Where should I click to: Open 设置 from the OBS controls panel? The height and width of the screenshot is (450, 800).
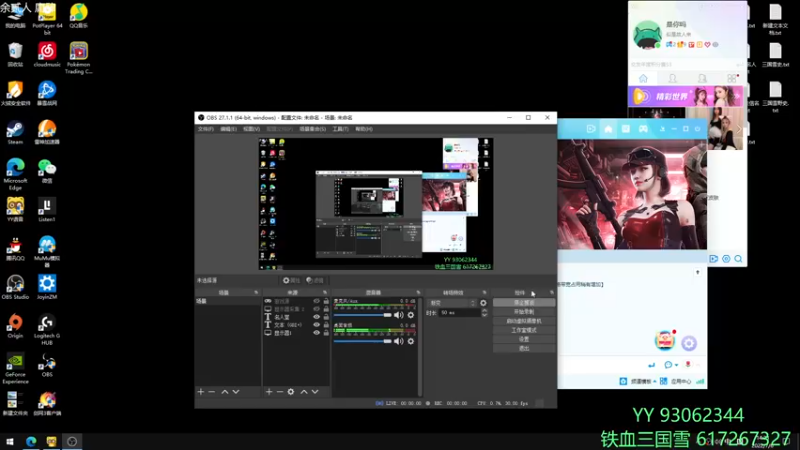[524, 339]
